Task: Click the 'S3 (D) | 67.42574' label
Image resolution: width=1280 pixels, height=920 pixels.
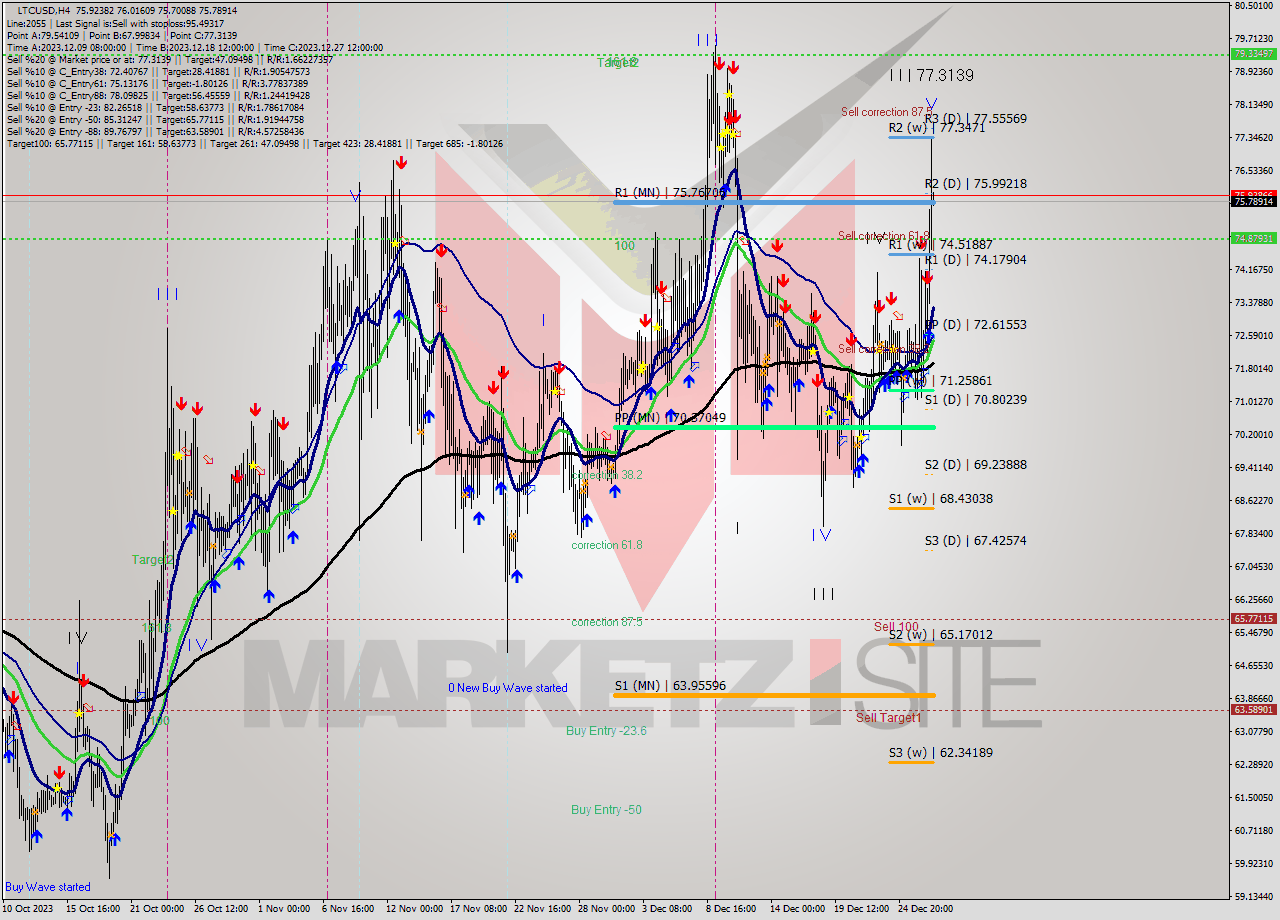Action: (975, 540)
